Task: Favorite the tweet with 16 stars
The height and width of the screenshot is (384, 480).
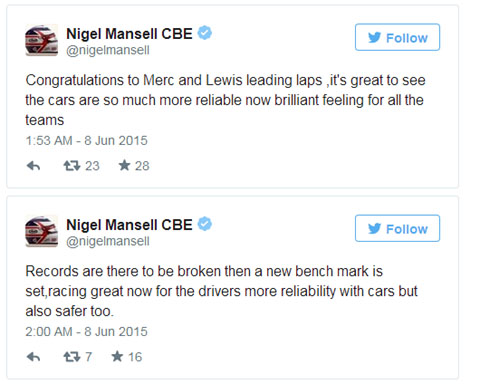Action: (x=117, y=357)
